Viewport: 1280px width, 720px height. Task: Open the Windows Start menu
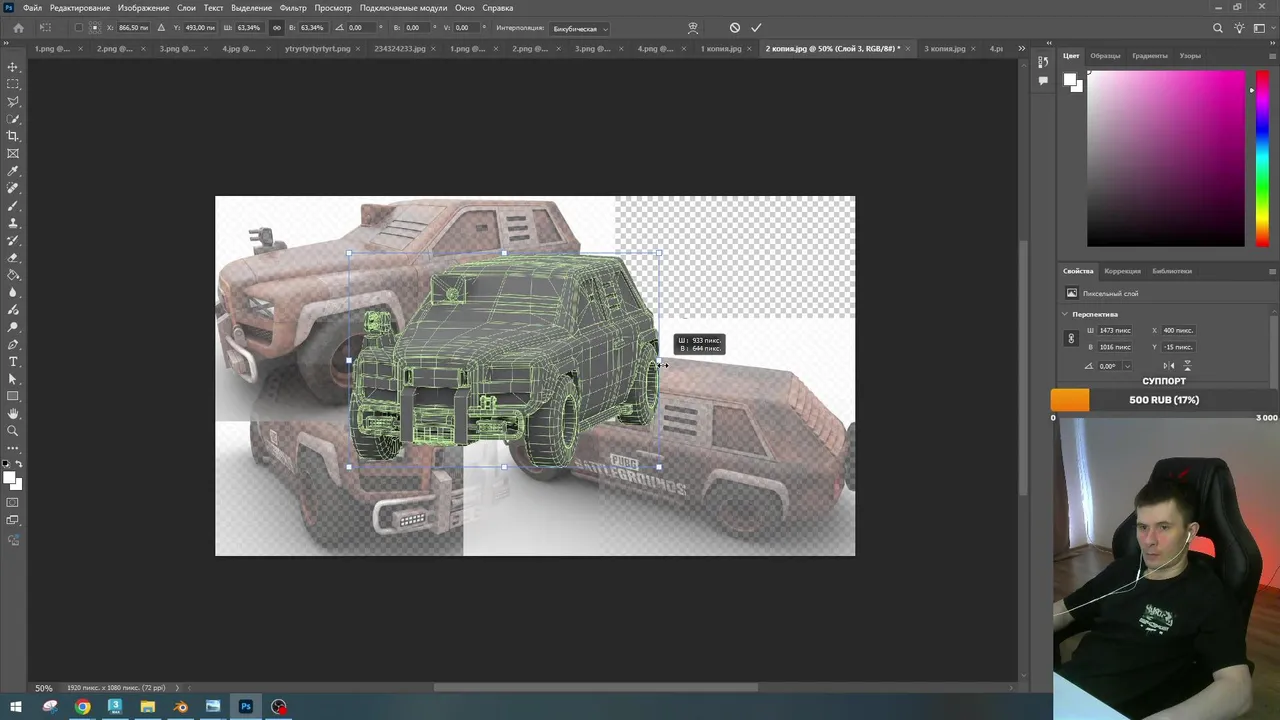click(16, 707)
